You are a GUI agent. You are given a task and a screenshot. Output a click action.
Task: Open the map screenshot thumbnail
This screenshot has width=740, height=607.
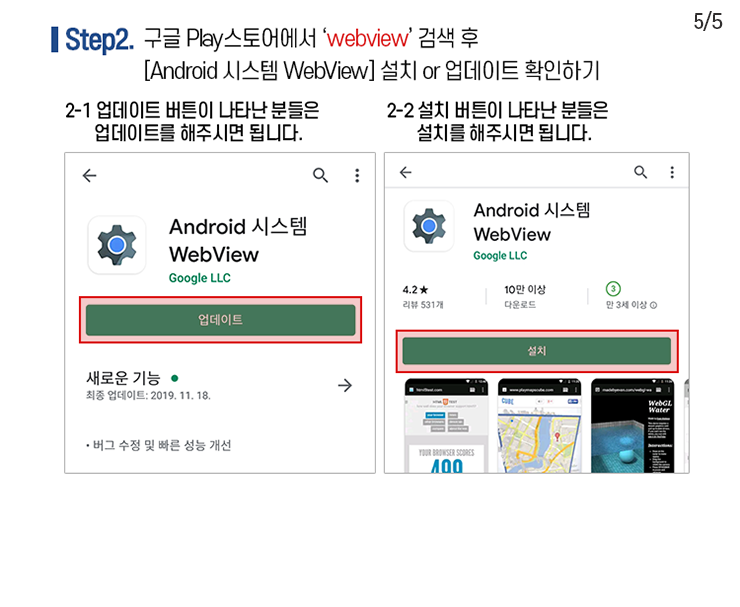click(539, 425)
